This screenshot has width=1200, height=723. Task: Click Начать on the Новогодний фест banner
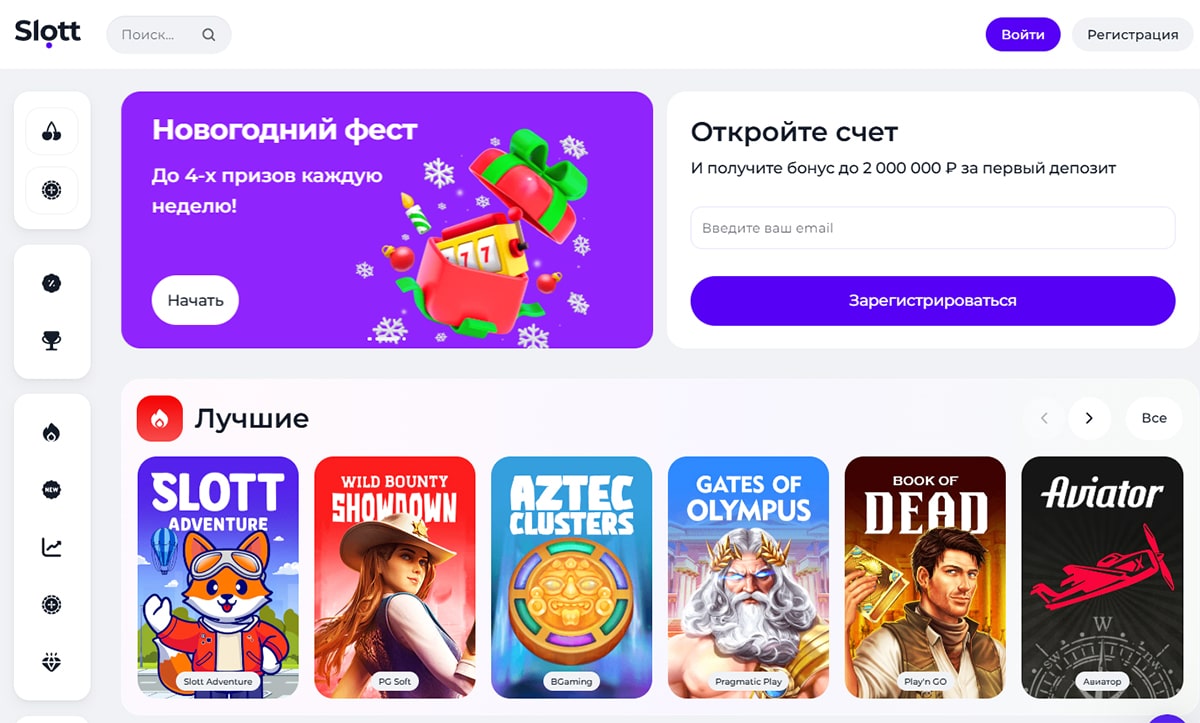click(x=195, y=300)
